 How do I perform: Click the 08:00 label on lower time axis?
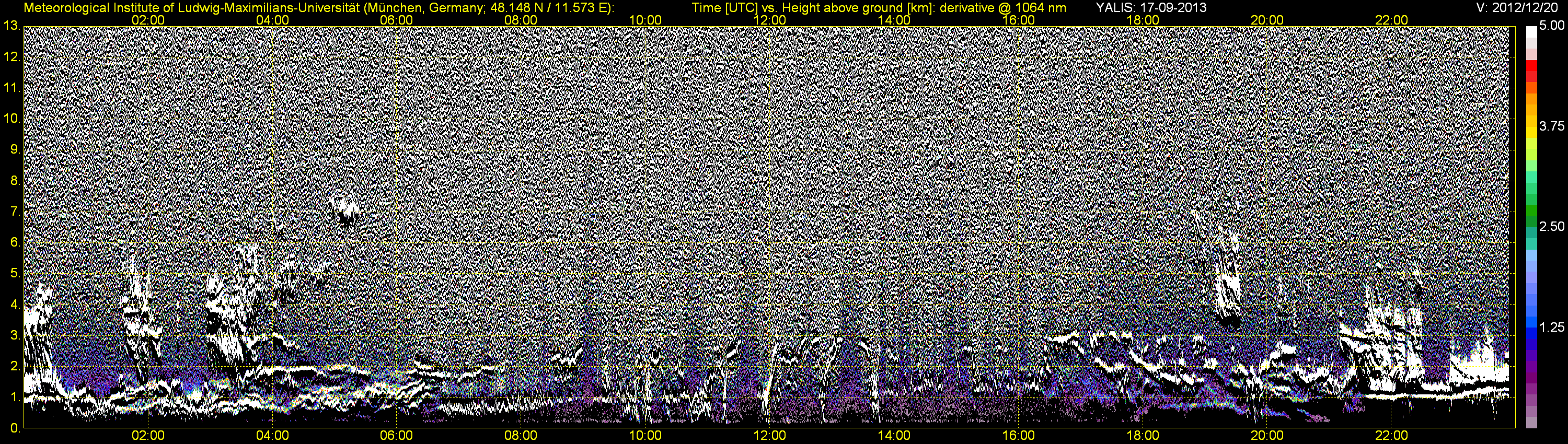521,436
